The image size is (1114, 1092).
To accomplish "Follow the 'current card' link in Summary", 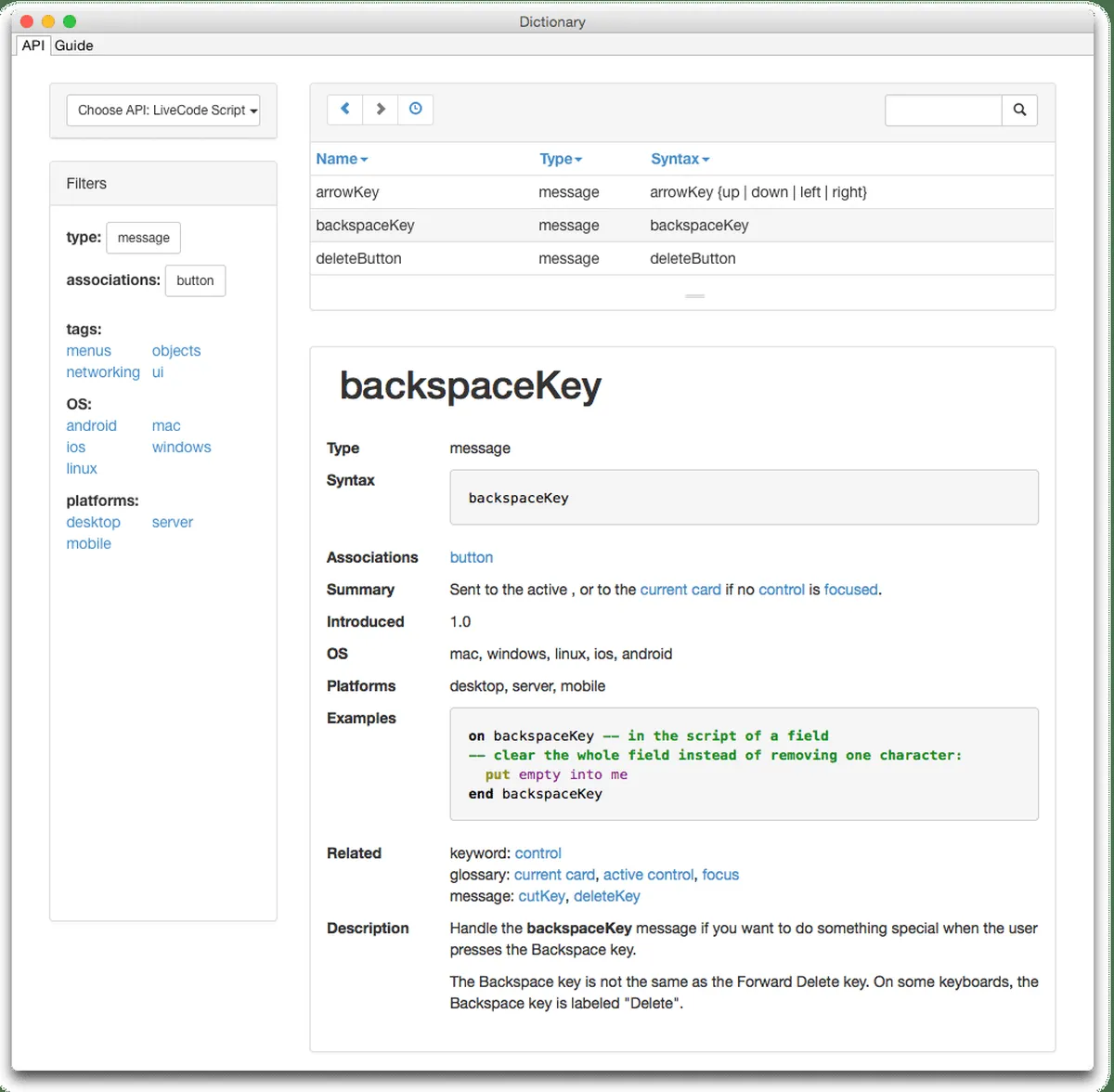I will click(680, 590).
